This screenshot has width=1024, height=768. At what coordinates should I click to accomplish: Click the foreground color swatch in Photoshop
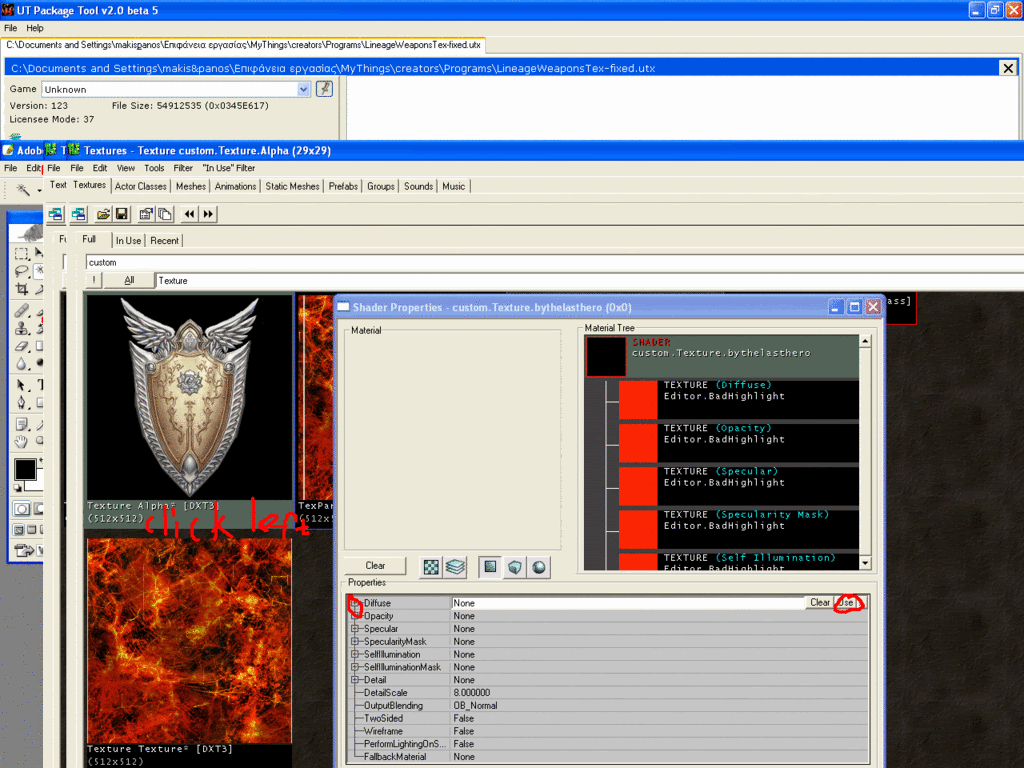[x=24, y=469]
